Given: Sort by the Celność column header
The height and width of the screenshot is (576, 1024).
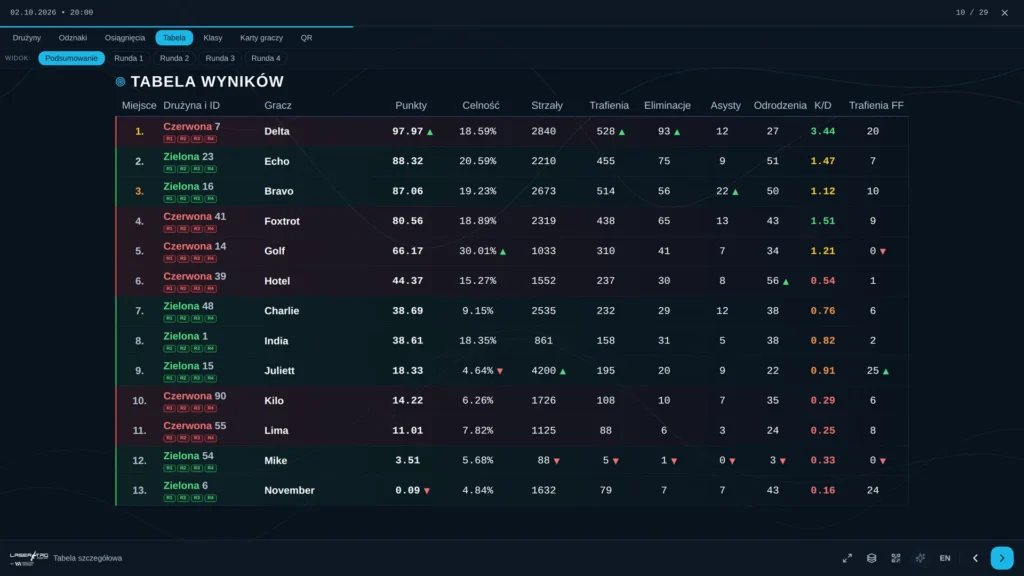Looking at the screenshot, I should coord(481,105).
